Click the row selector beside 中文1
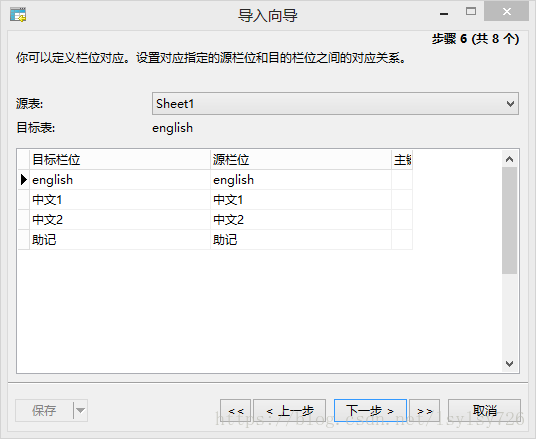Viewport: 536px width, 439px height. tap(24, 200)
